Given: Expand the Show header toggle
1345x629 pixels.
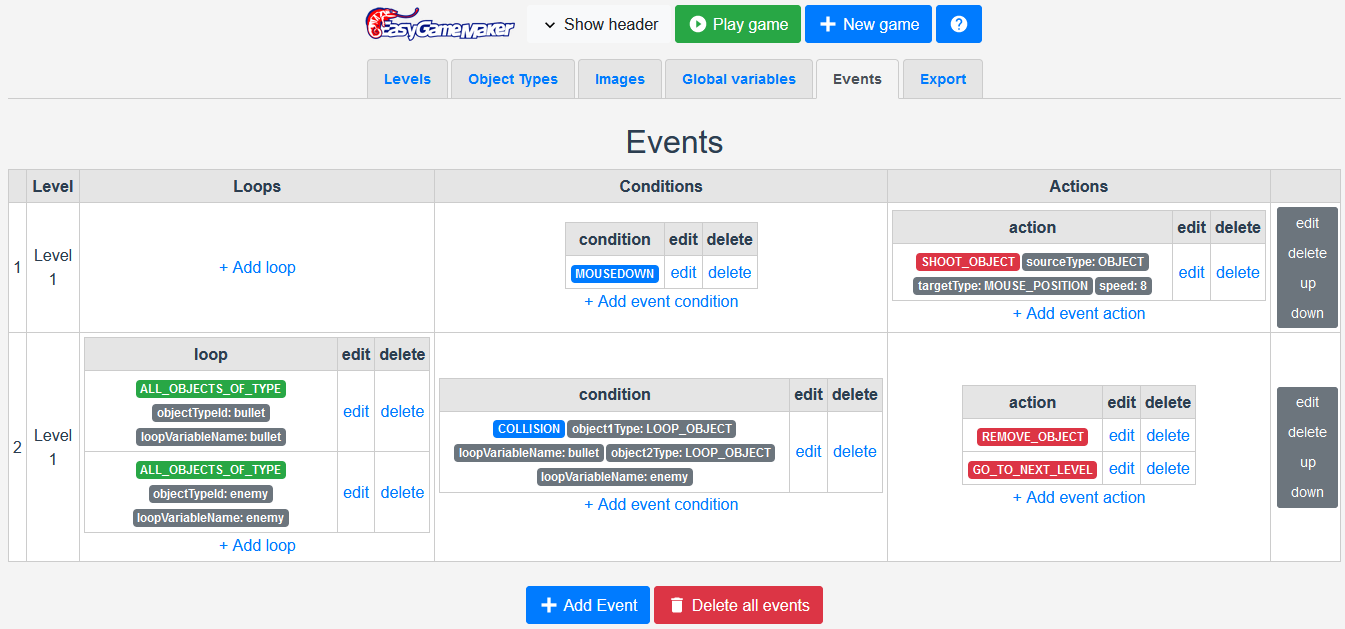Looking at the screenshot, I should click(599, 24).
